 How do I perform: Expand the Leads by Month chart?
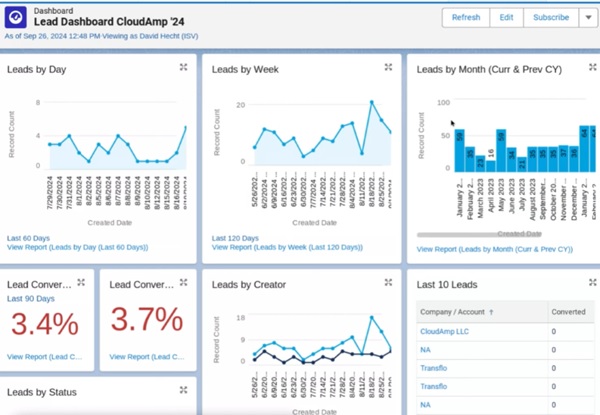(588, 67)
